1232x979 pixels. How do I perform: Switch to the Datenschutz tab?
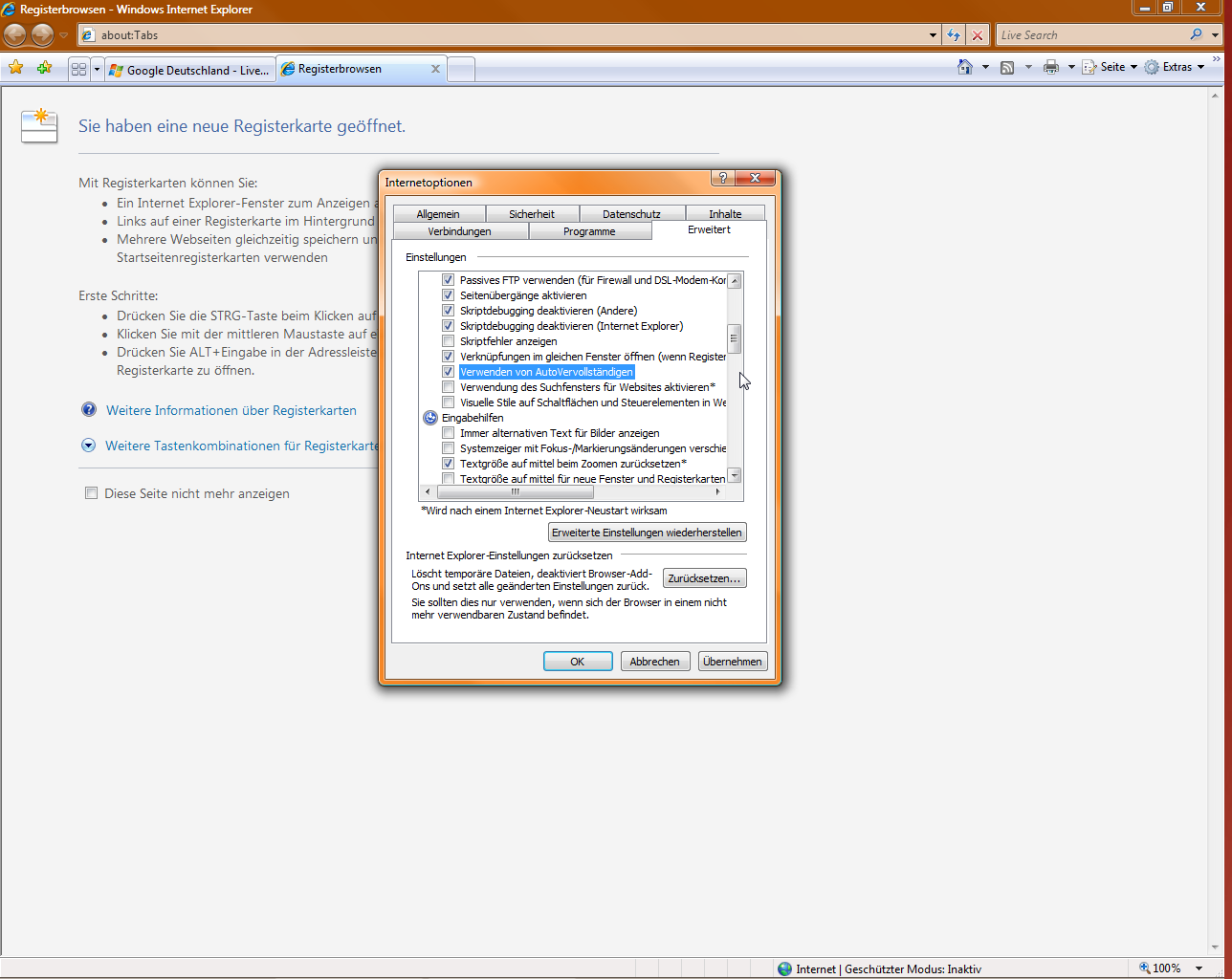point(631,214)
